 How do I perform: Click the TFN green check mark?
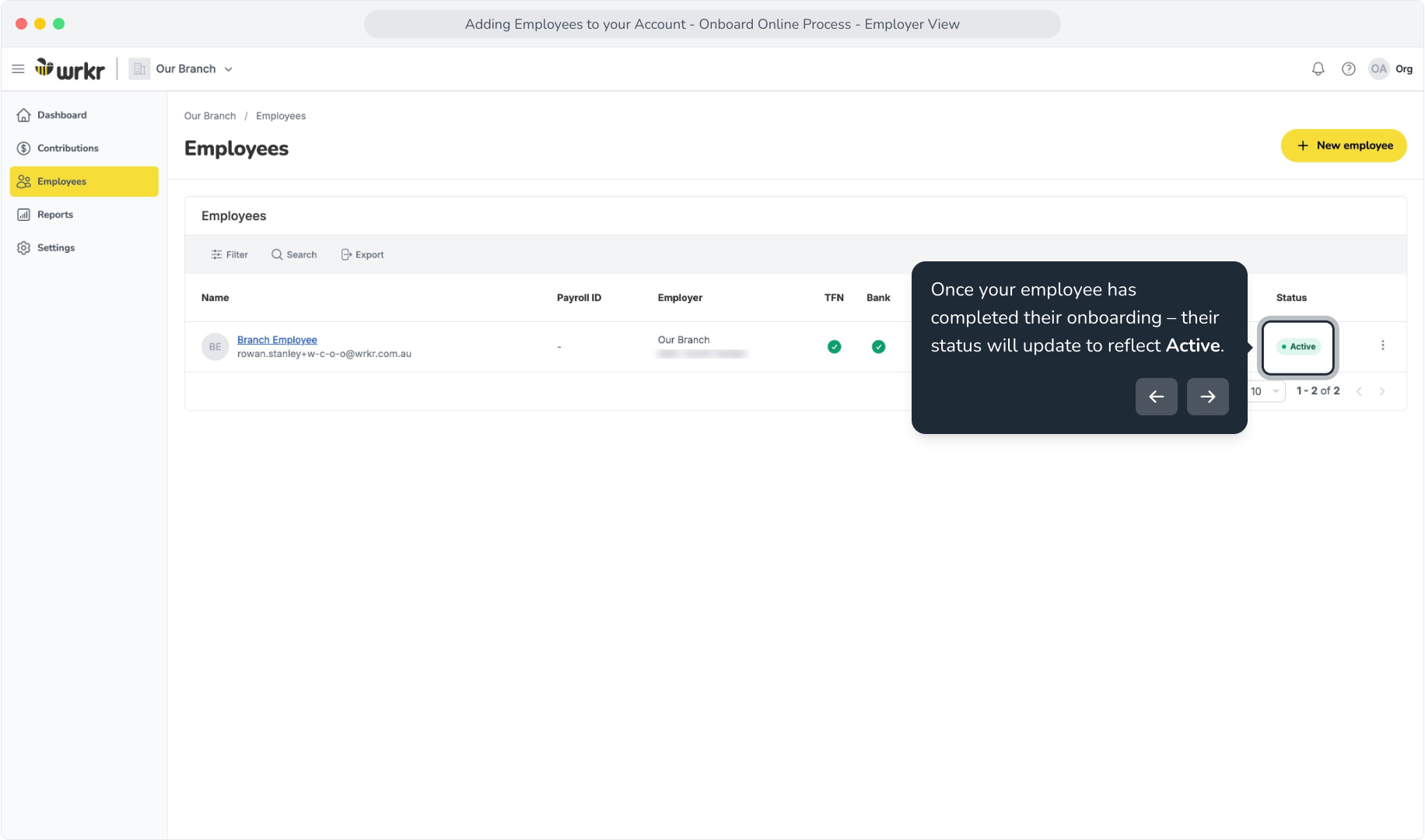(x=834, y=347)
